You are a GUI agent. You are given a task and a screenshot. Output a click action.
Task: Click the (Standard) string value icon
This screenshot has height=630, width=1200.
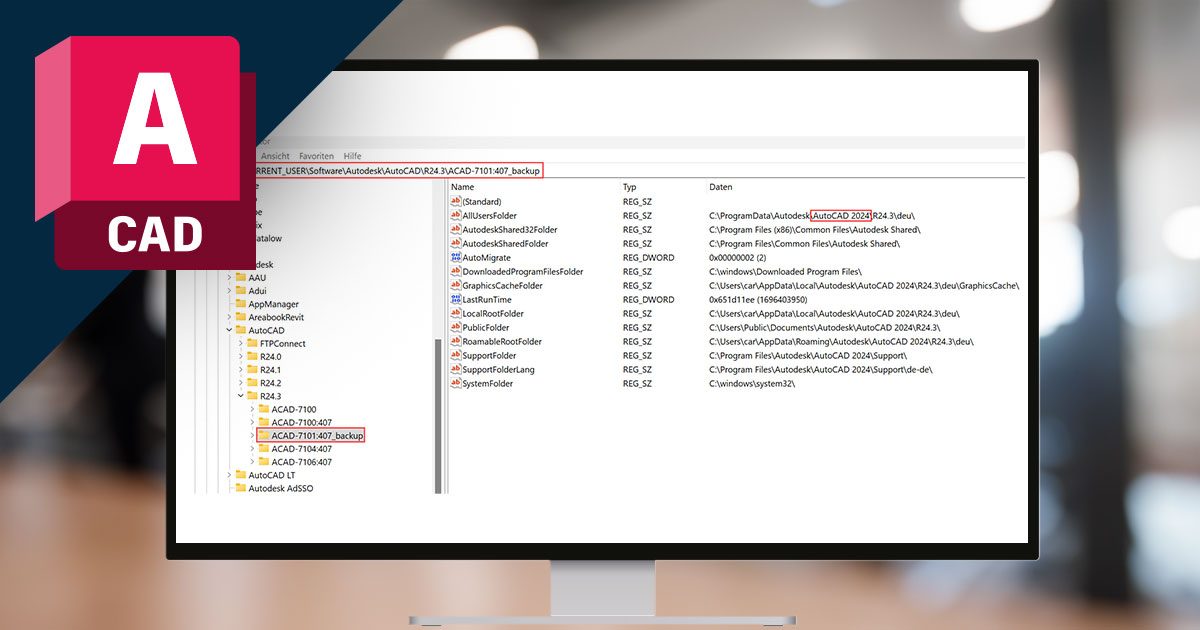pos(456,202)
